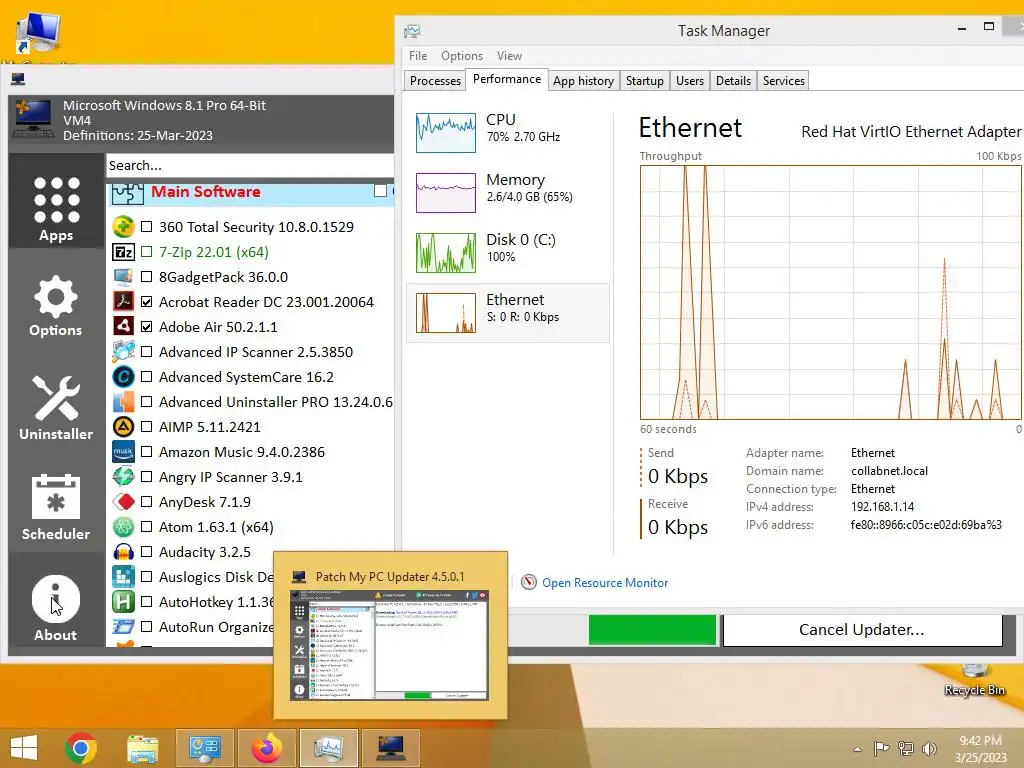Uncheck the Acrobat Reader DC checkbox
This screenshot has height=768, width=1024.
coord(146,302)
